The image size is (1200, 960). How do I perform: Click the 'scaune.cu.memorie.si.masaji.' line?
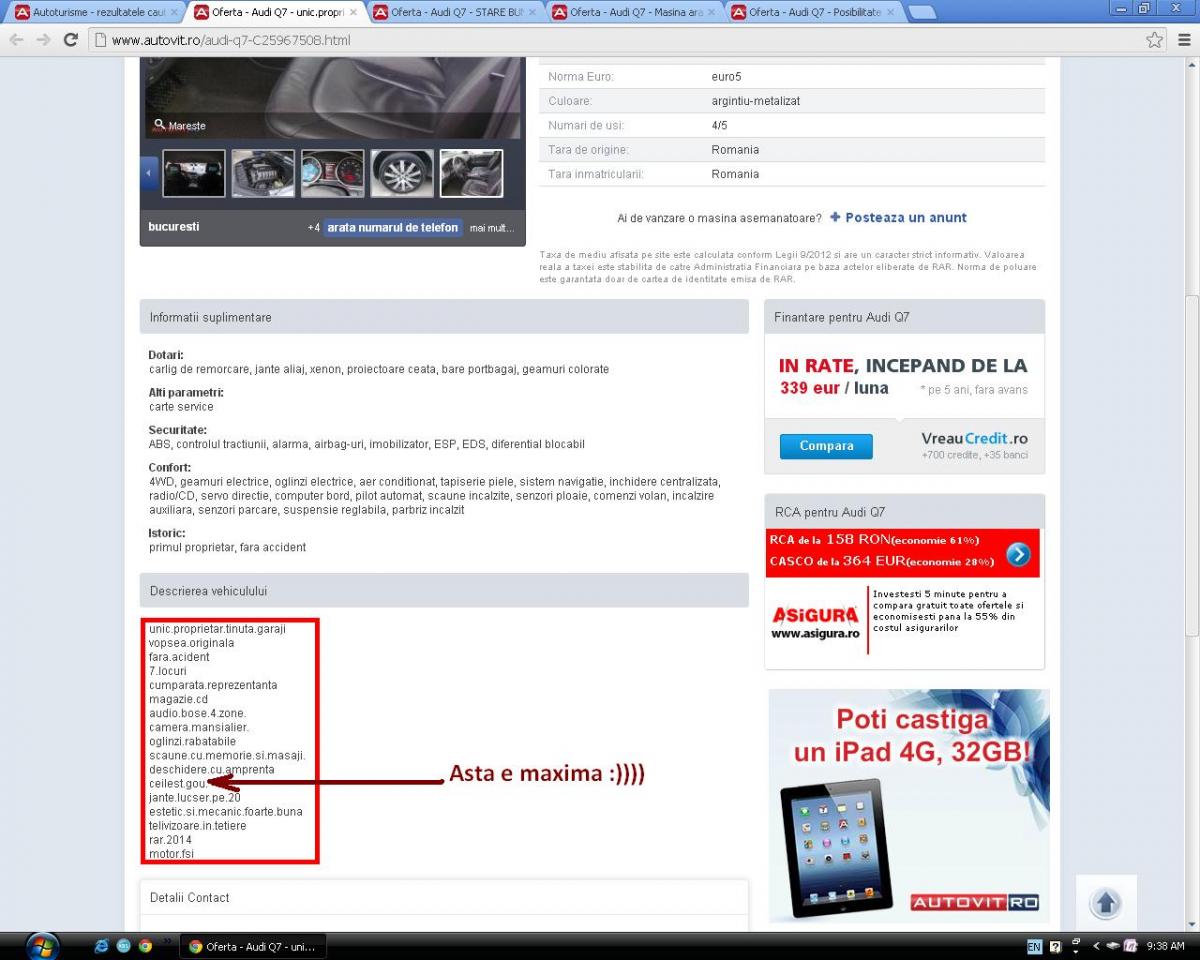227,756
